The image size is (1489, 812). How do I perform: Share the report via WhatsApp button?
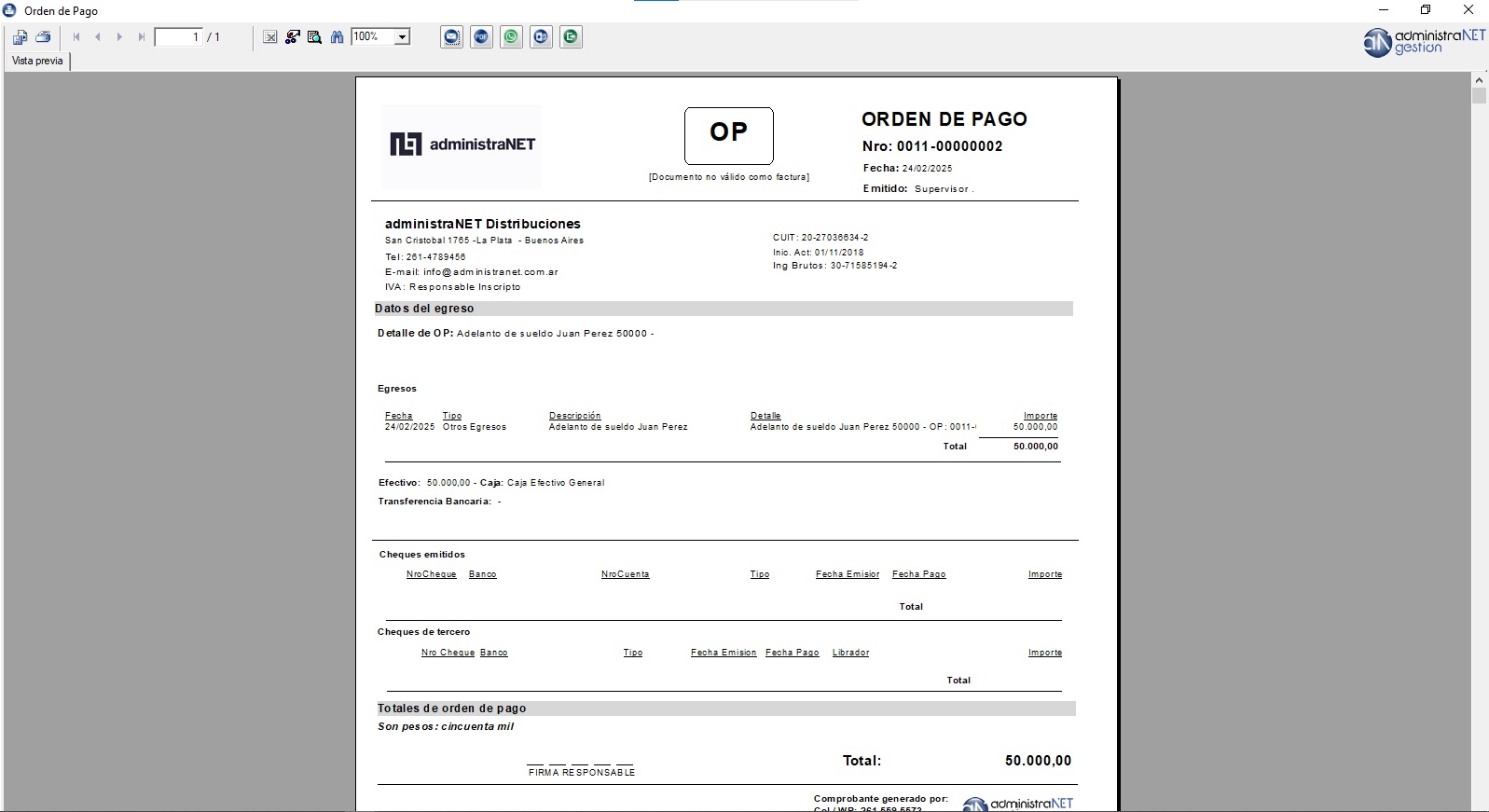[x=511, y=37]
